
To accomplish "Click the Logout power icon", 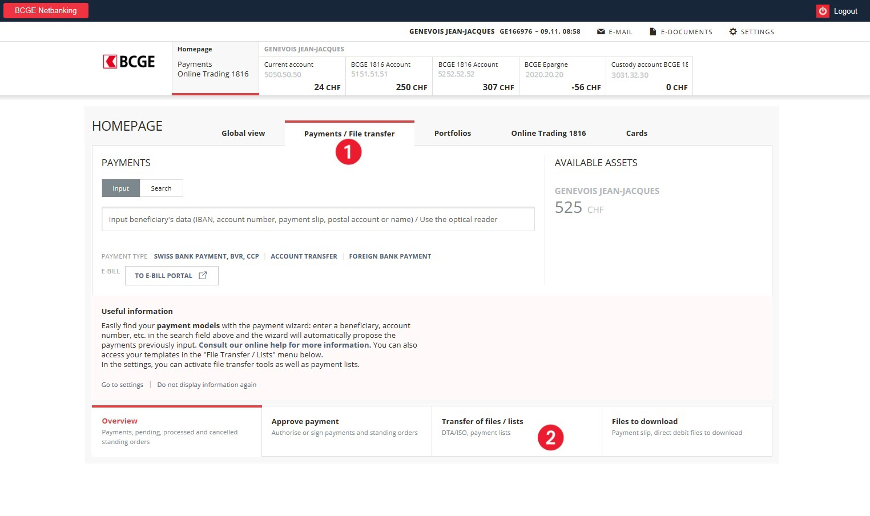I will click(x=822, y=11).
